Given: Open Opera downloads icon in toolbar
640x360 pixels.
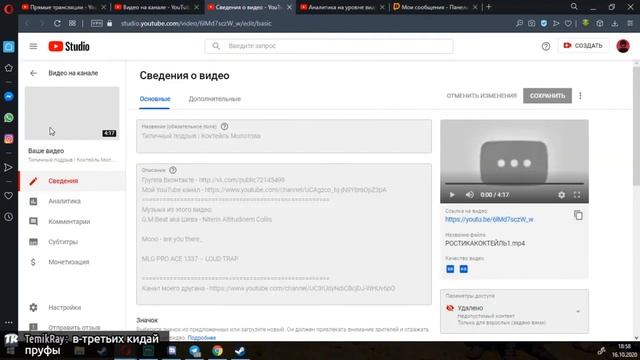Looking at the screenshot, I should coord(615,23).
